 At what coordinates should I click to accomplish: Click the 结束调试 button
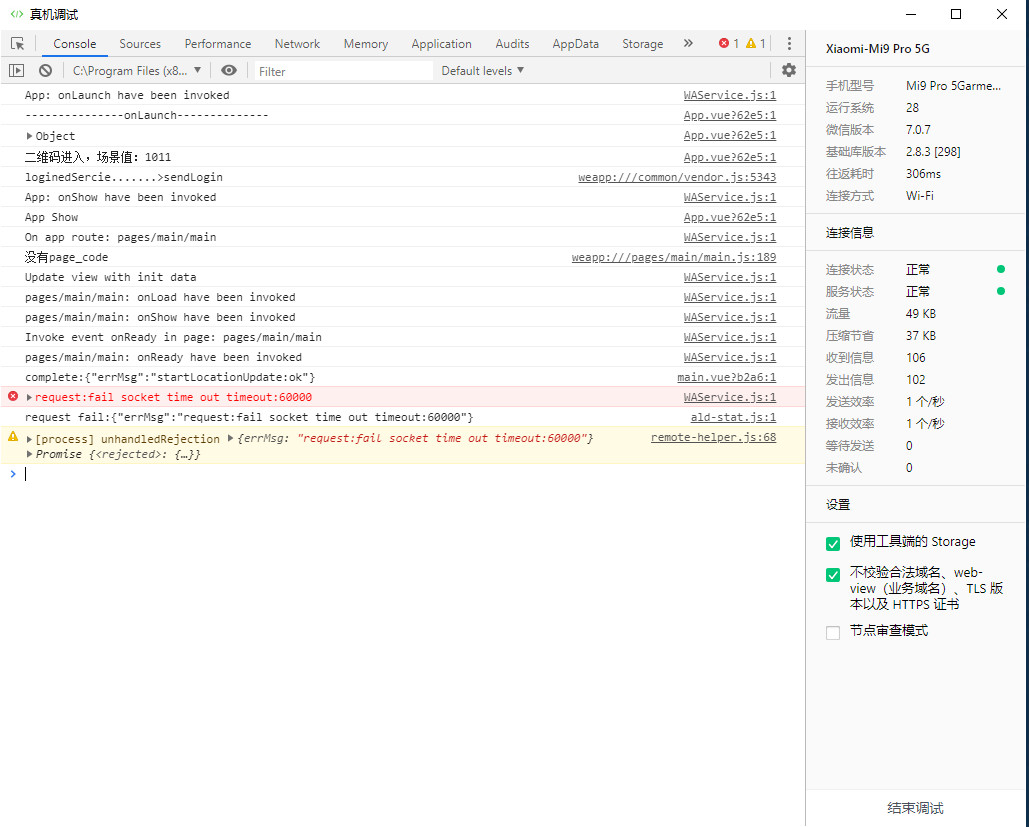click(x=915, y=808)
